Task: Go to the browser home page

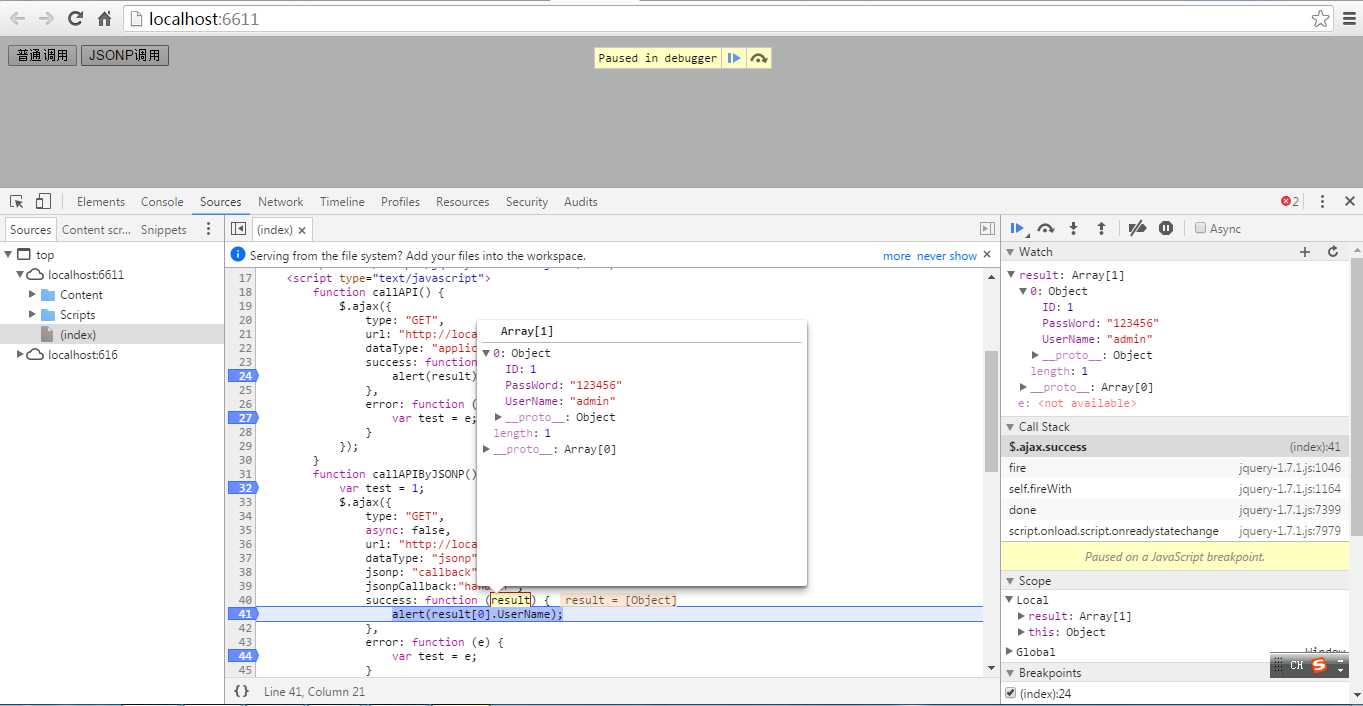Action: [x=104, y=18]
